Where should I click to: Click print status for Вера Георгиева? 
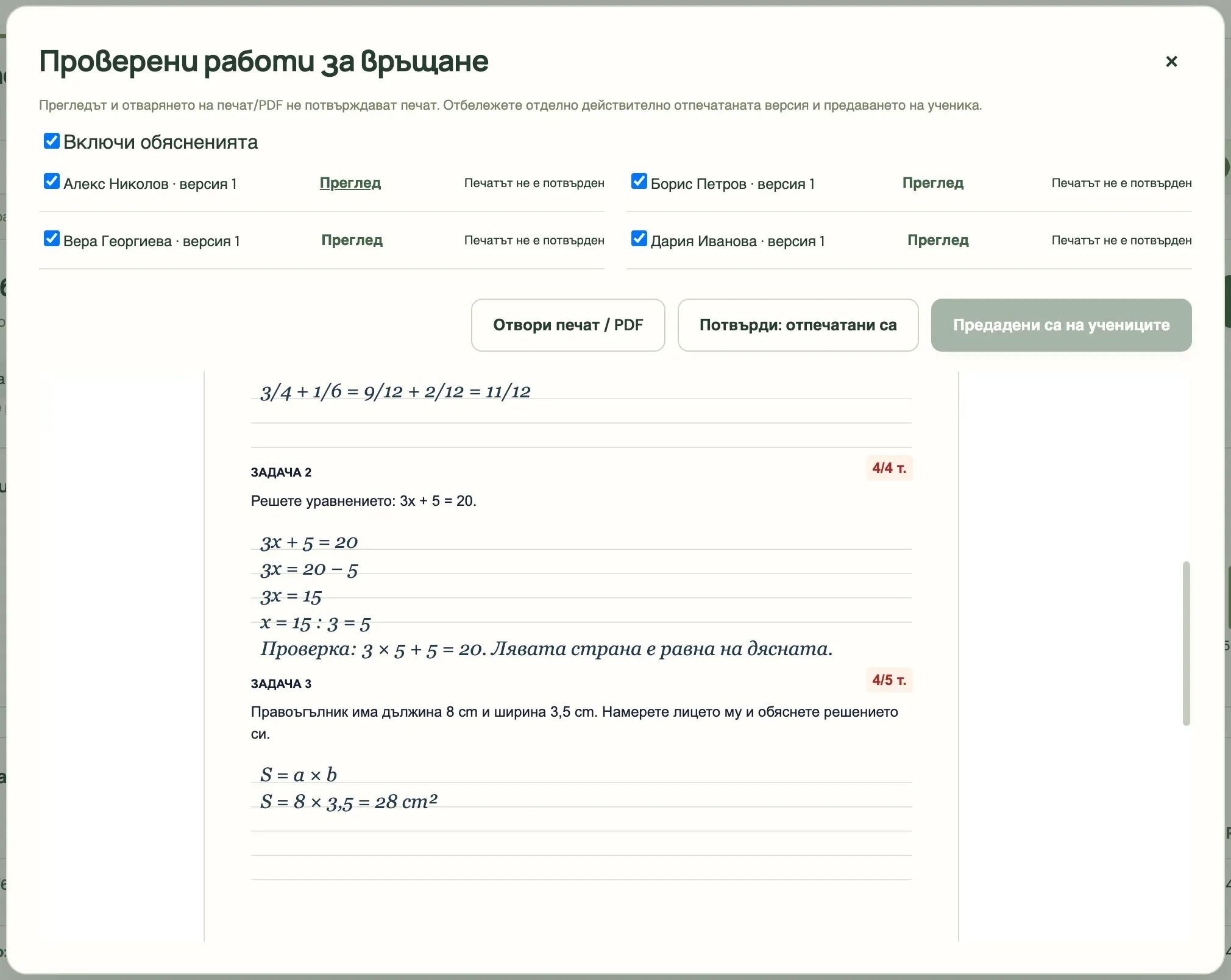pos(534,241)
